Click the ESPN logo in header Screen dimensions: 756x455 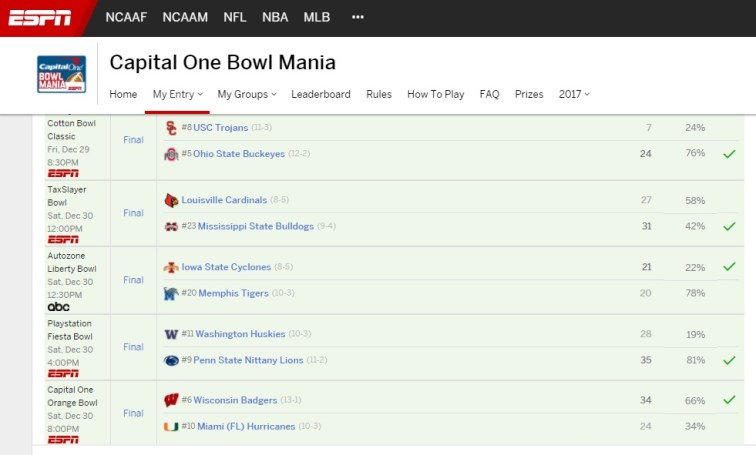tap(40, 17)
